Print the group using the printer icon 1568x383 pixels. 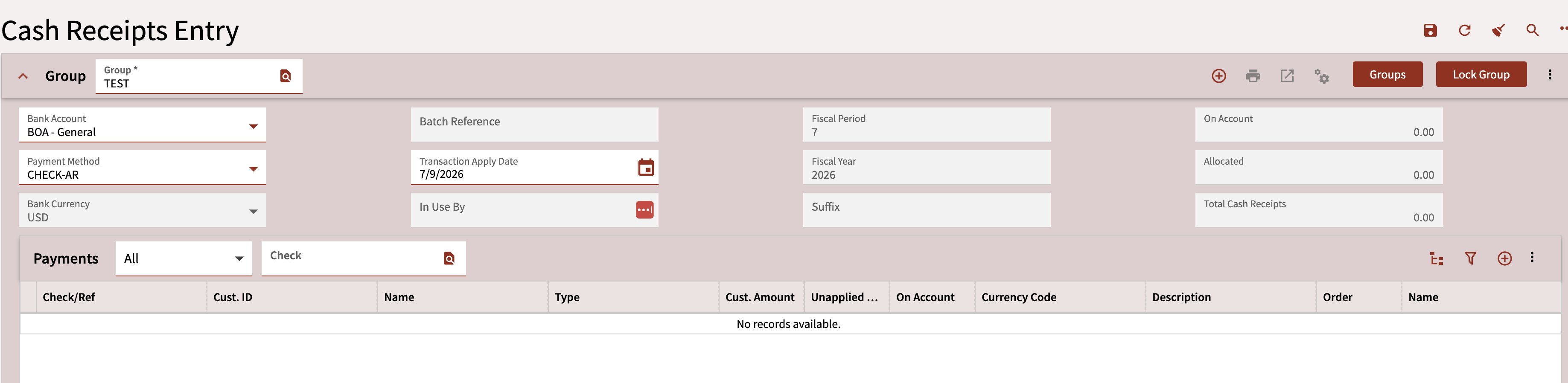pyautogui.click(x=1253, y=76)
